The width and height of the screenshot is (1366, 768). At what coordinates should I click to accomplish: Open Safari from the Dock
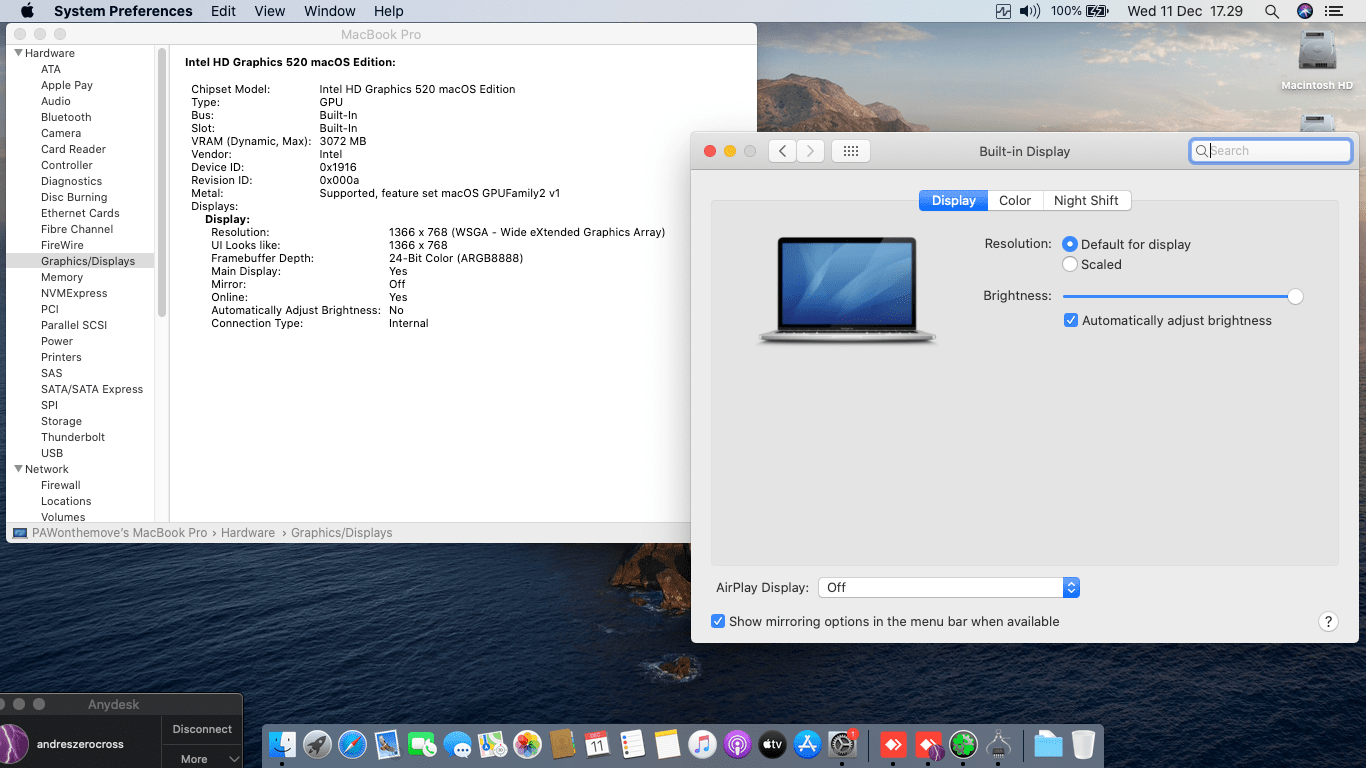pos(352,744)
